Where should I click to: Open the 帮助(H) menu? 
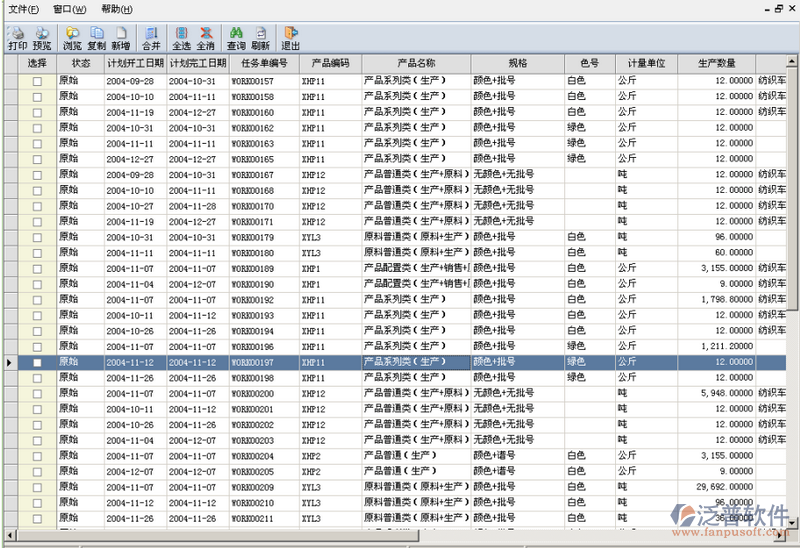click(x=117, y=9)
